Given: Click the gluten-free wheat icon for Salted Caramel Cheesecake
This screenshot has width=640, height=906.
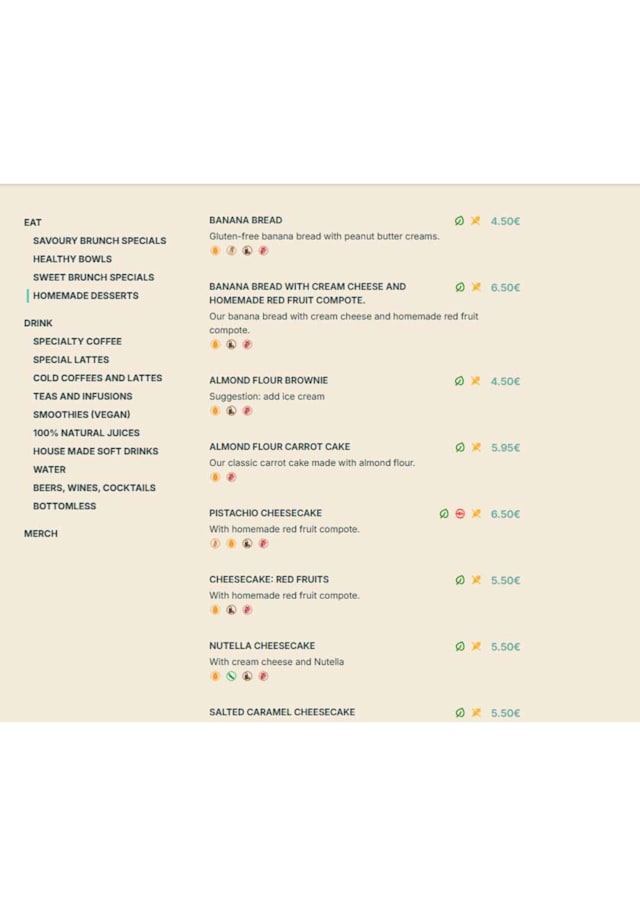Looking at the screenshot, I should [x=476, y=713].
